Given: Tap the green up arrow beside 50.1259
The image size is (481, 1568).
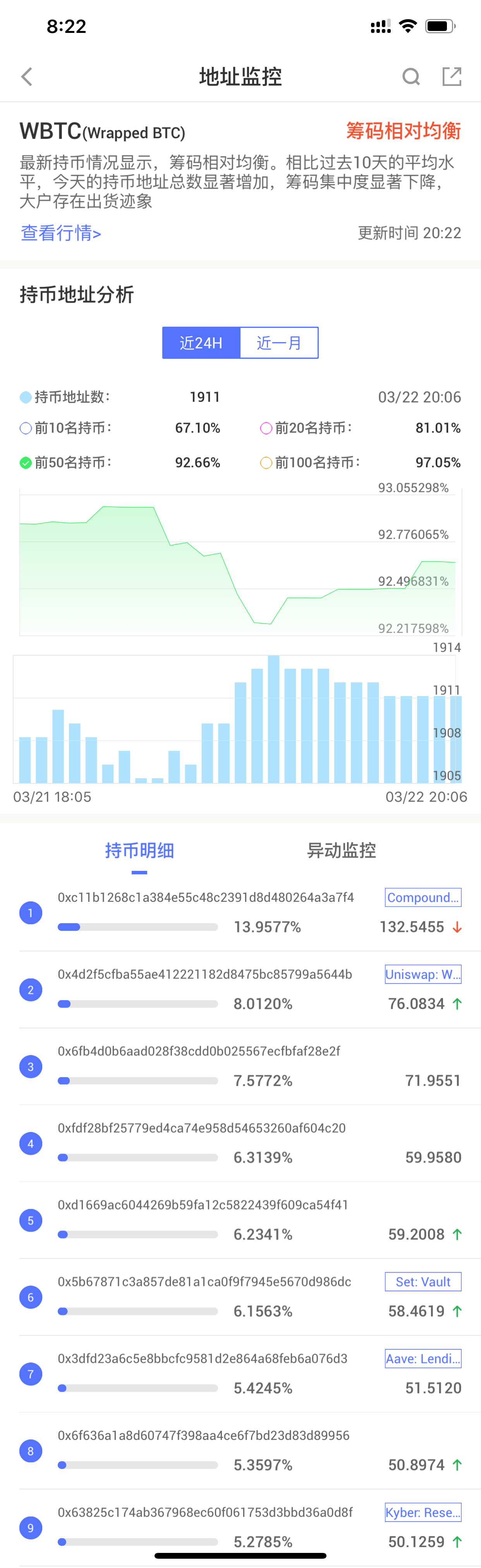Looking at the screenshot, I should [x=457, y=1542].
